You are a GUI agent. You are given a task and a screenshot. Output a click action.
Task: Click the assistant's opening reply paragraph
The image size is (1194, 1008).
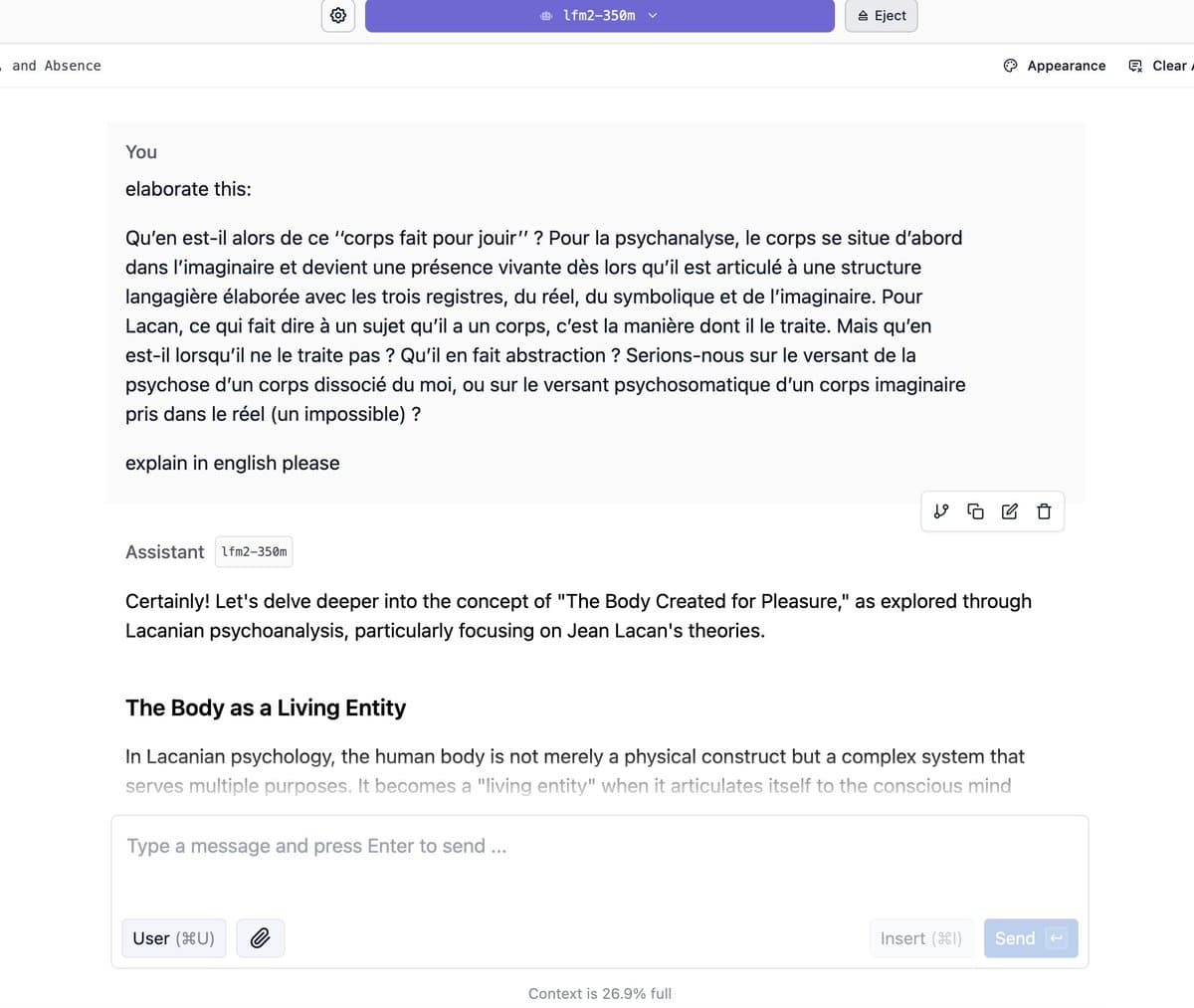(x=578, y=616)
